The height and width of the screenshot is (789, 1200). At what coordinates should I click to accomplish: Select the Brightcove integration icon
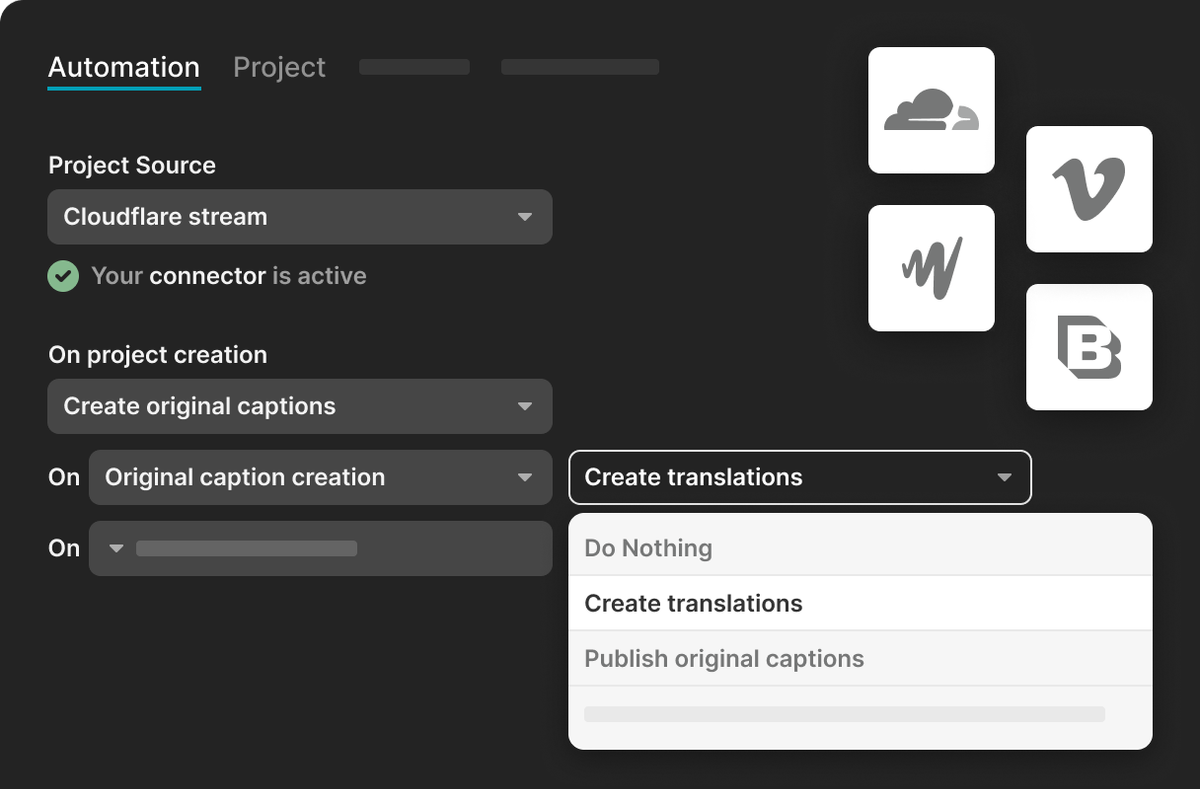click(1089, 347)
